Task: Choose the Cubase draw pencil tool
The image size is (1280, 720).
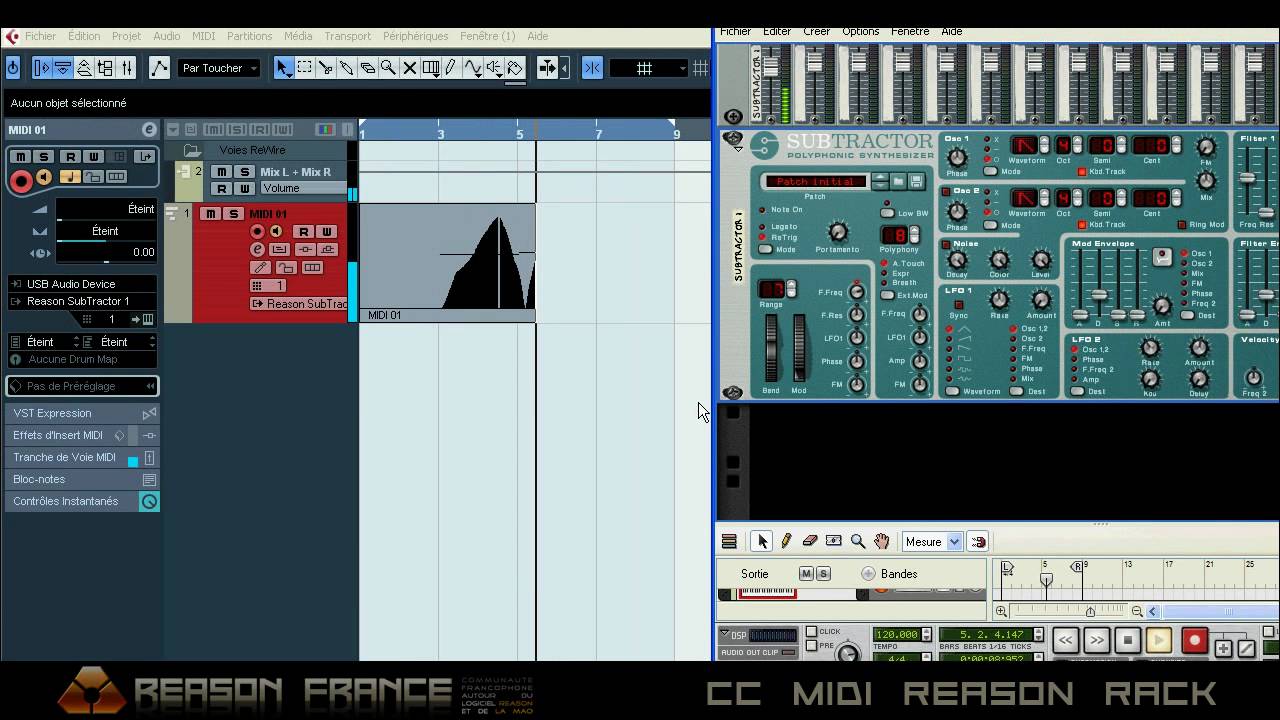Action: tap(451, 68)
